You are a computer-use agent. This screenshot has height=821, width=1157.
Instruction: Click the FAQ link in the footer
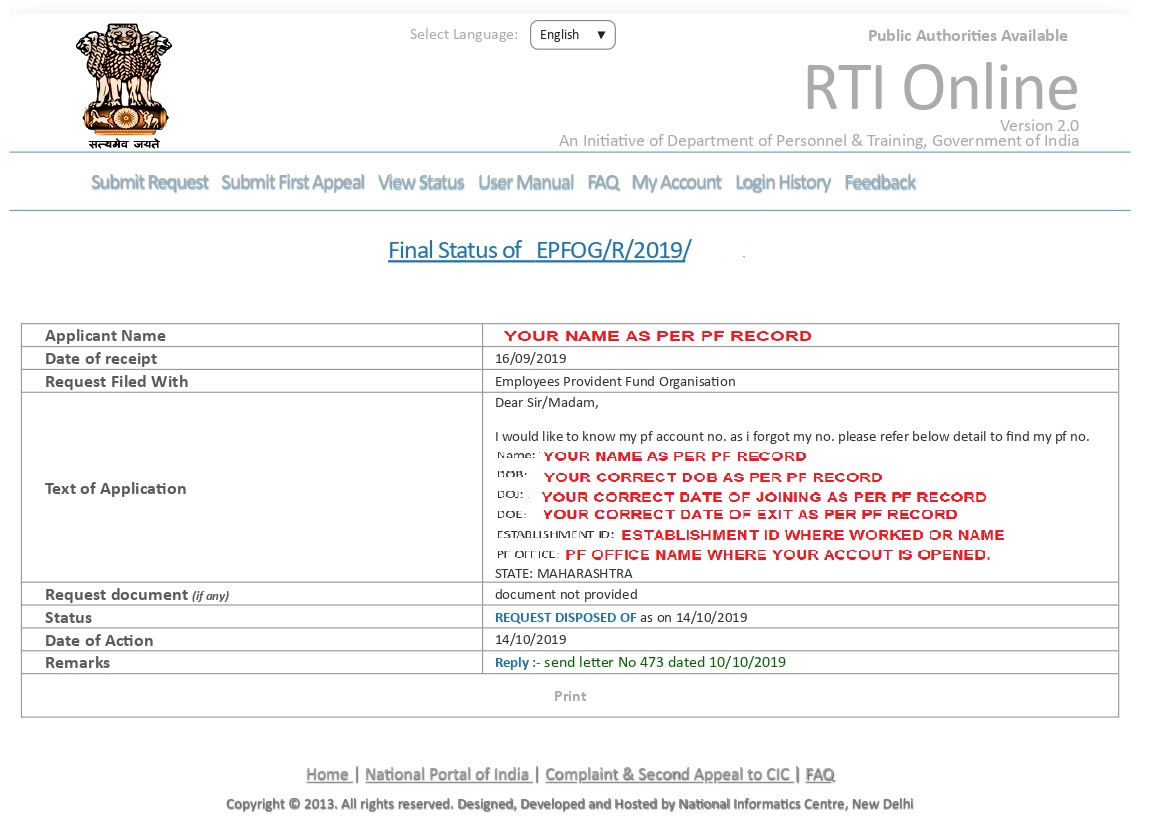click(x=820, y=774)
